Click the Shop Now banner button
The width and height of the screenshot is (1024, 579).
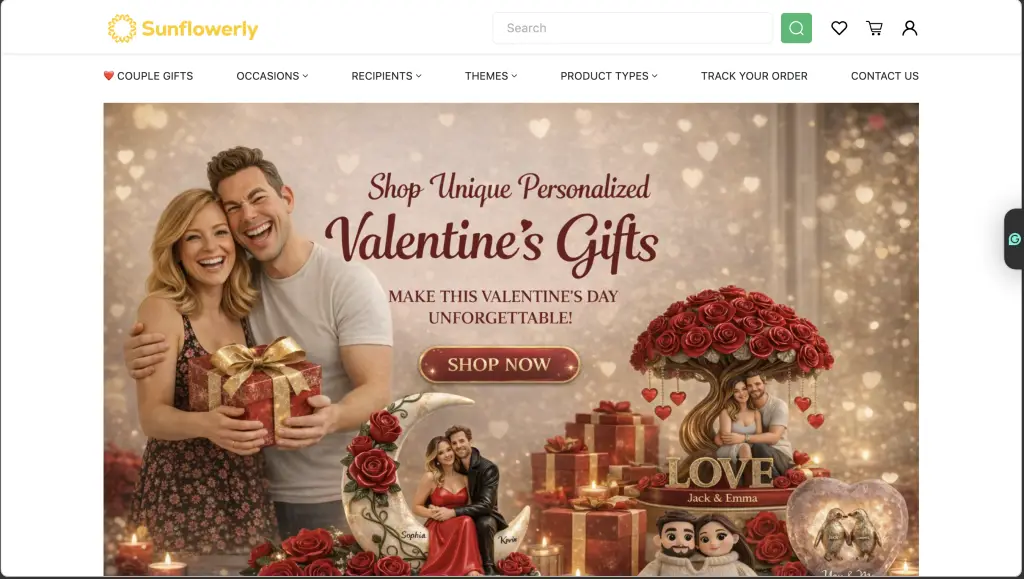[499, 364]
